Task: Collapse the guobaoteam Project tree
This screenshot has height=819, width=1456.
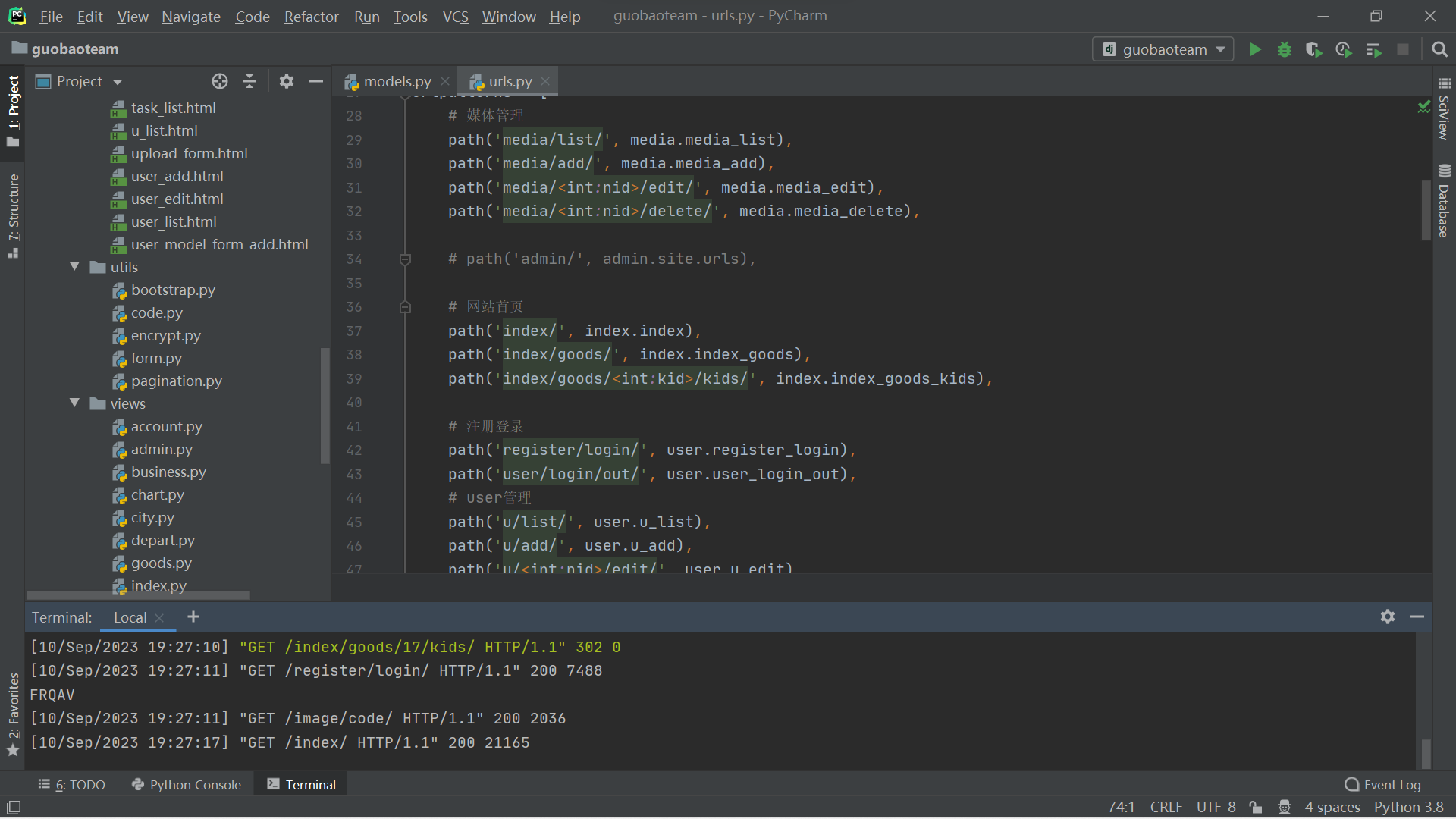Action: (250, 81)
